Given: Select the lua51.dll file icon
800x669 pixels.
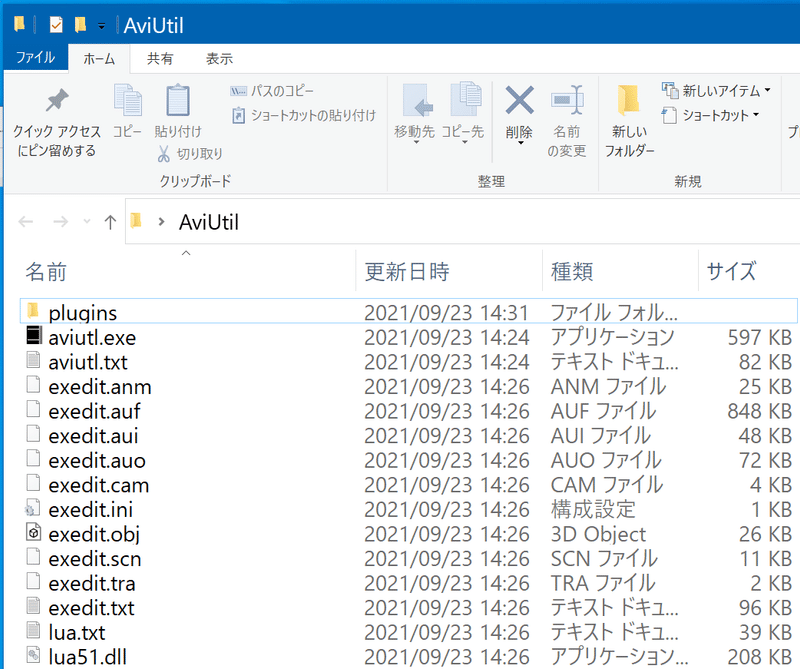Looking at the screenshot, I should click(x=33, y=655).
